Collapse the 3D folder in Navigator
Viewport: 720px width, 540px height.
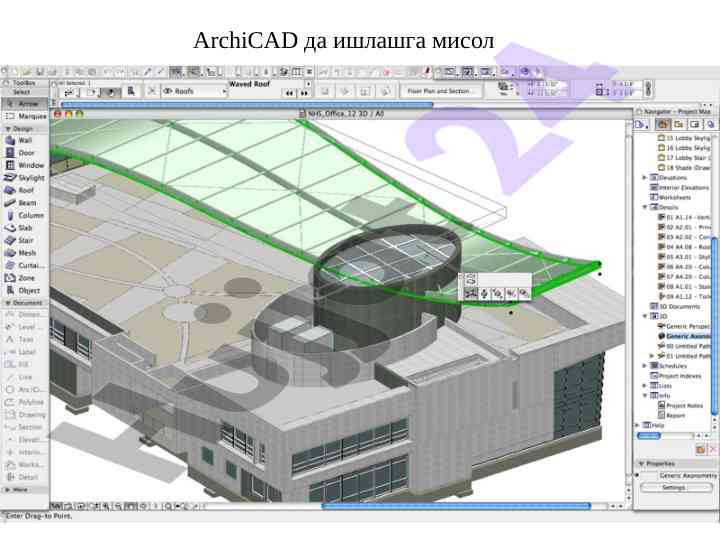pos(645,316)
